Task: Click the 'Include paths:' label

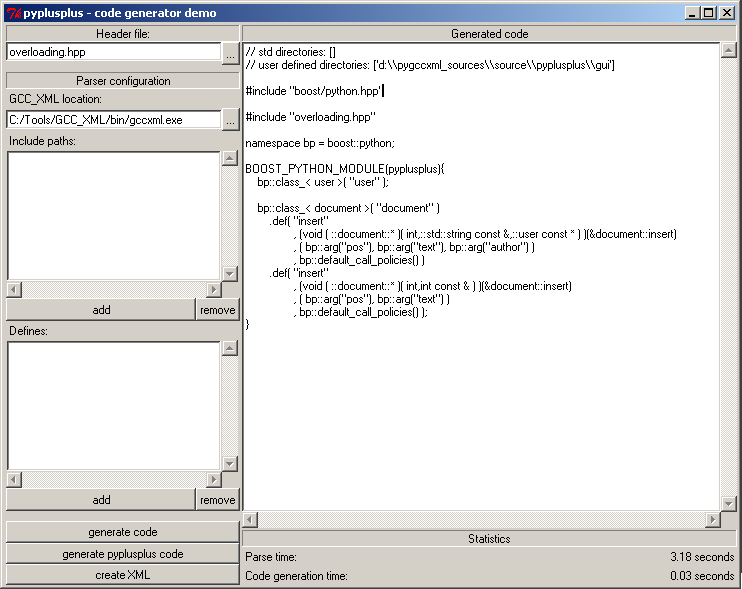Action: [42, 141]
